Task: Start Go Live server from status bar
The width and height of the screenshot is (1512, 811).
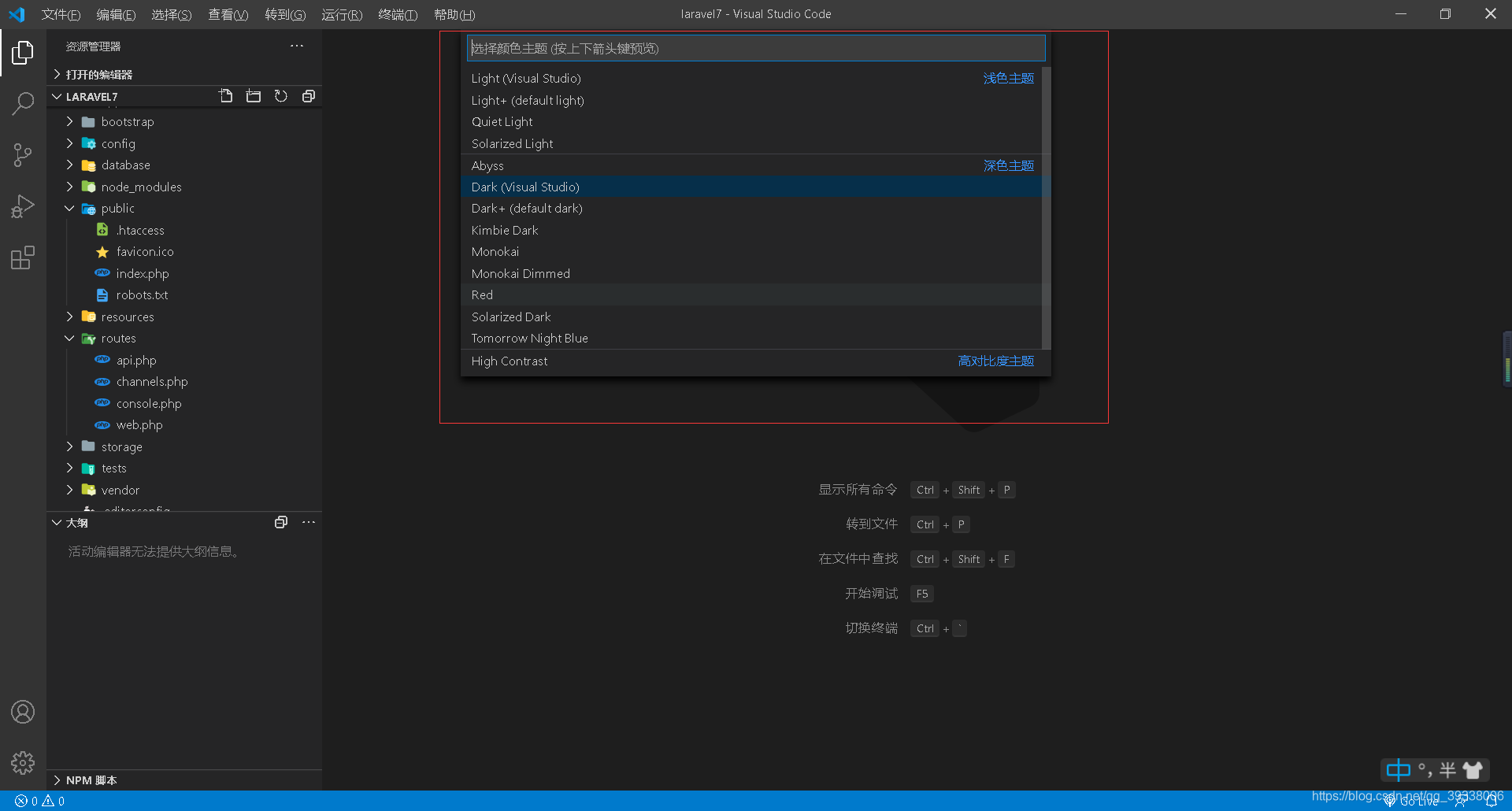Action: [x=1414, y=800]
